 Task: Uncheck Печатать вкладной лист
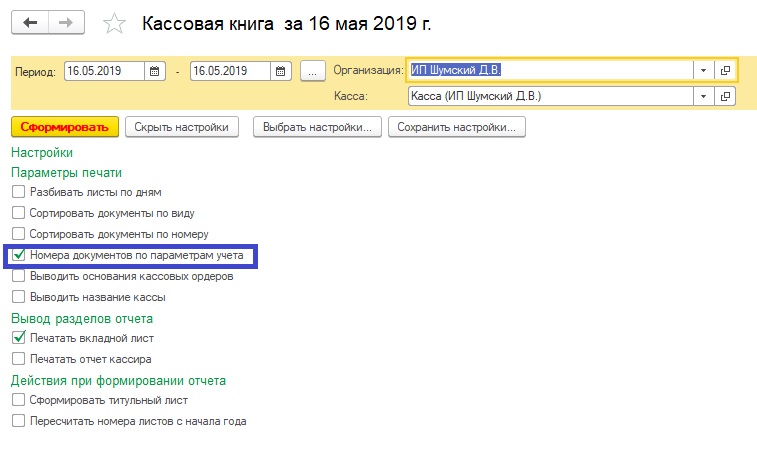pos(18,338)
